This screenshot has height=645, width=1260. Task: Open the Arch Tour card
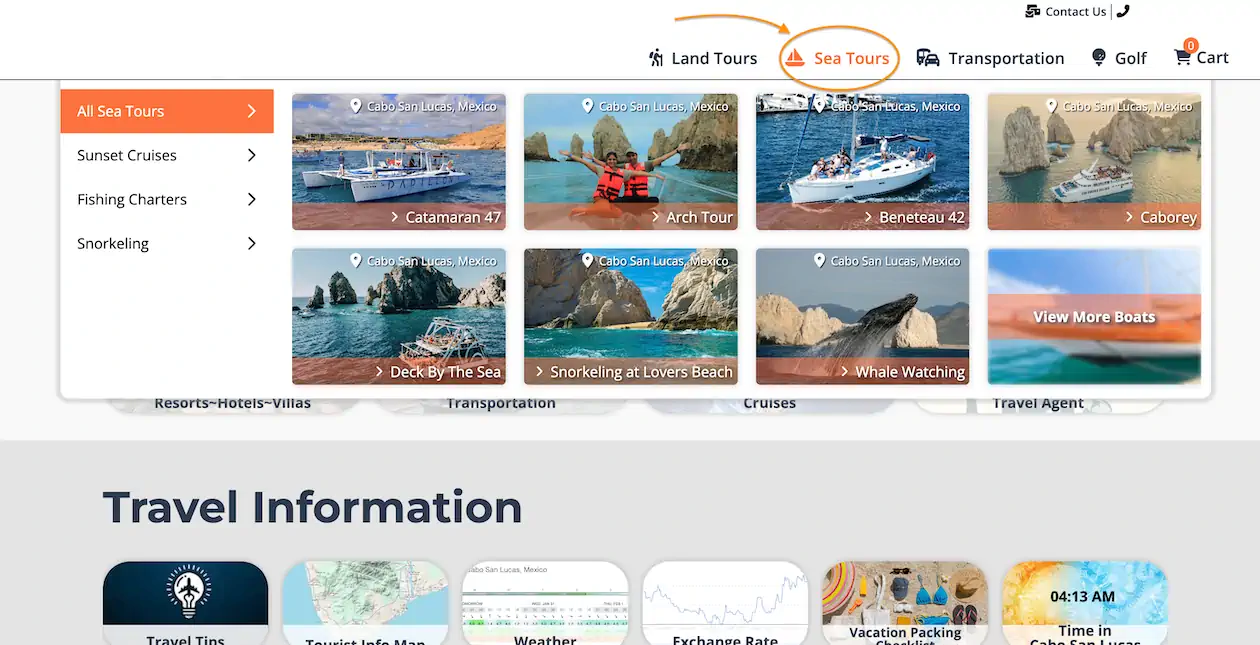pyautogui.click(x=630, y=161)
